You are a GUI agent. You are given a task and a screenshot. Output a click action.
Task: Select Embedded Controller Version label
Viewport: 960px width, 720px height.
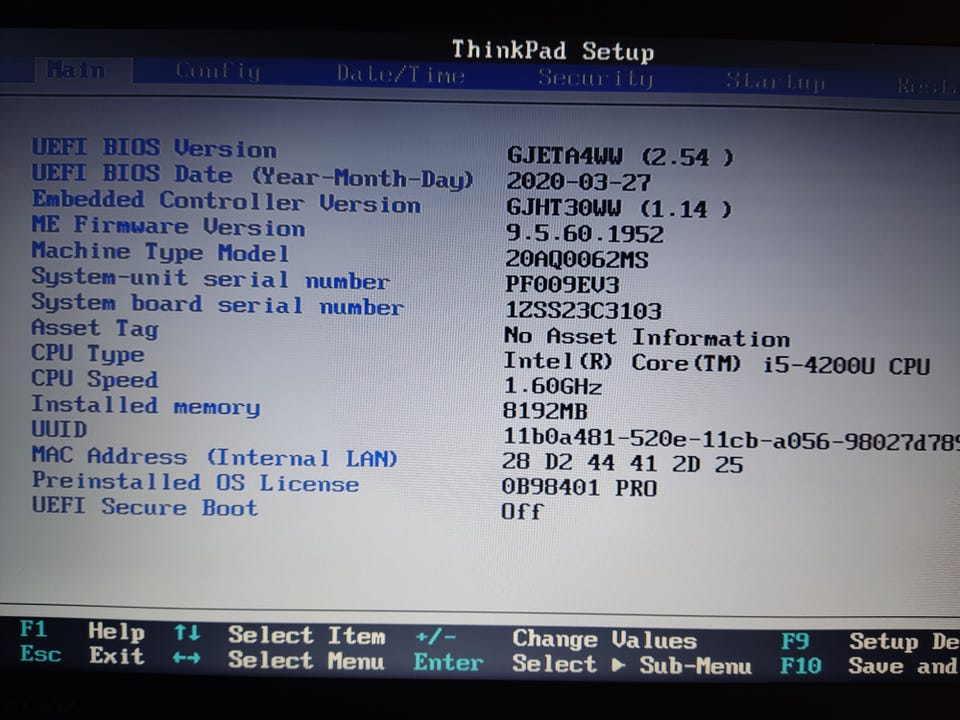(x=227, y=201)
